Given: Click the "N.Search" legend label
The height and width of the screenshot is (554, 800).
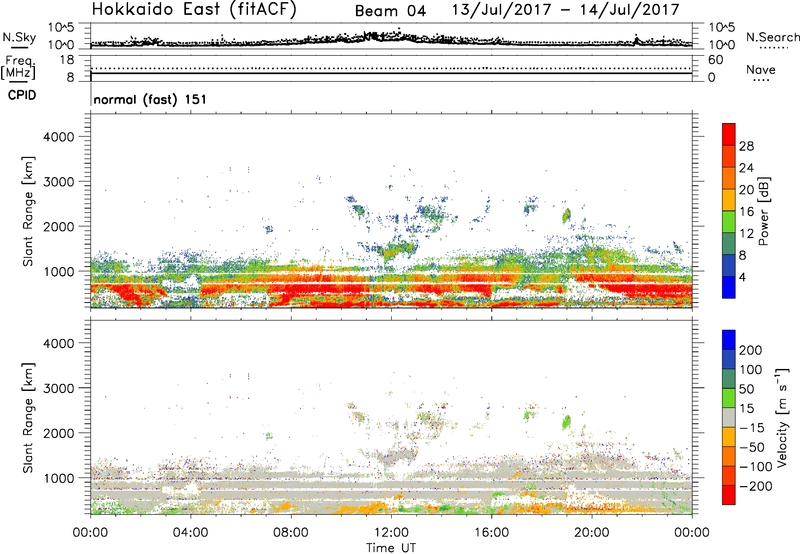Looking at the screenshot, I should (772, 37).
